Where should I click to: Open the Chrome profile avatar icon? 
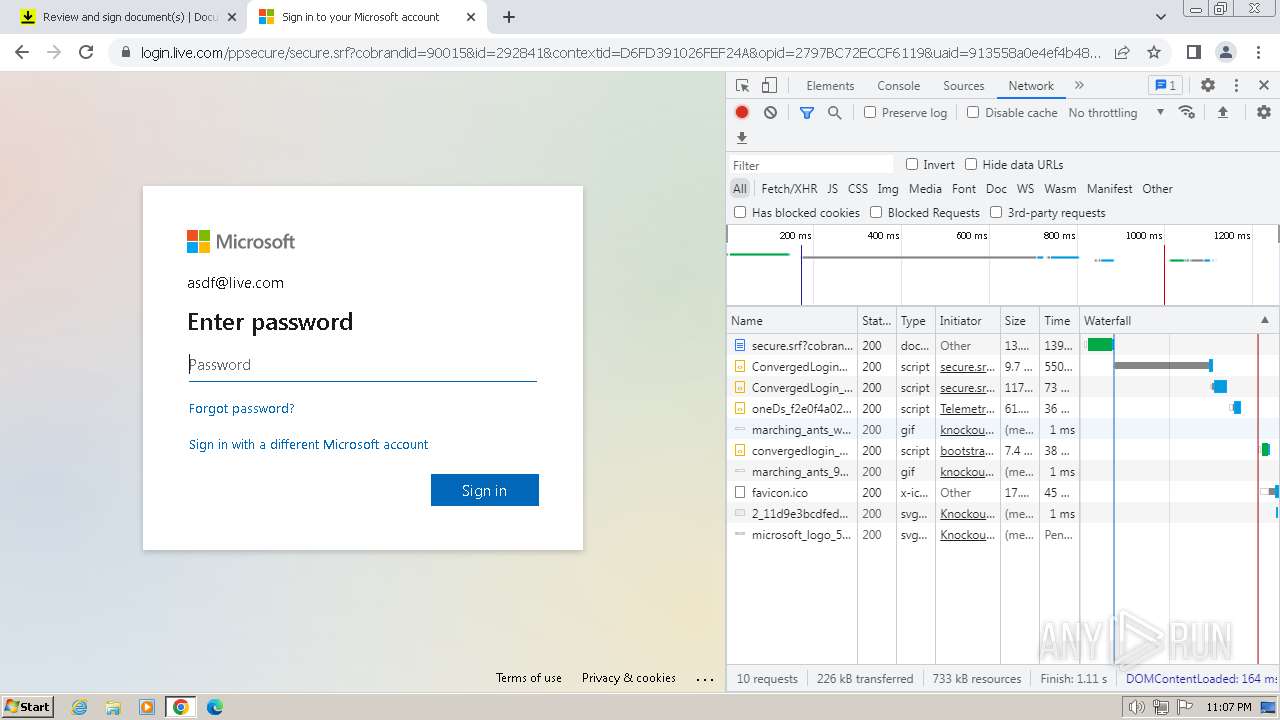coord(1225,52)
